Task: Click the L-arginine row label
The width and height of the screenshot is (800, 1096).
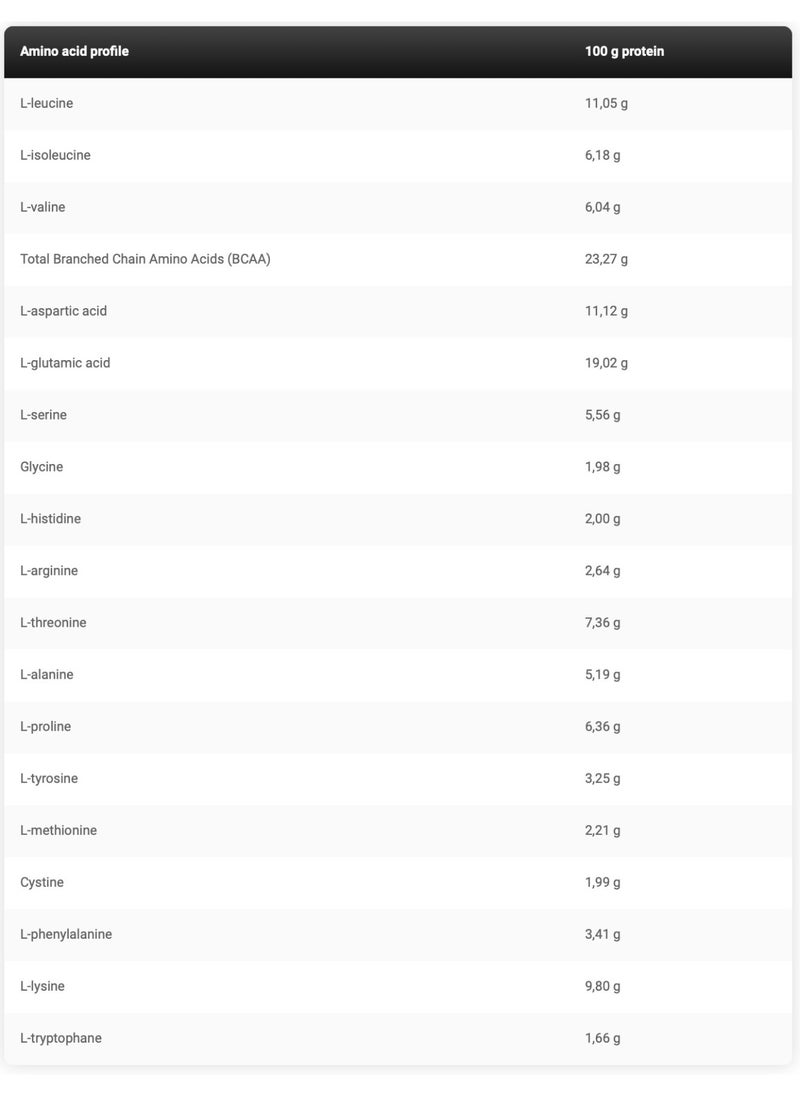Action: point(49,570)
